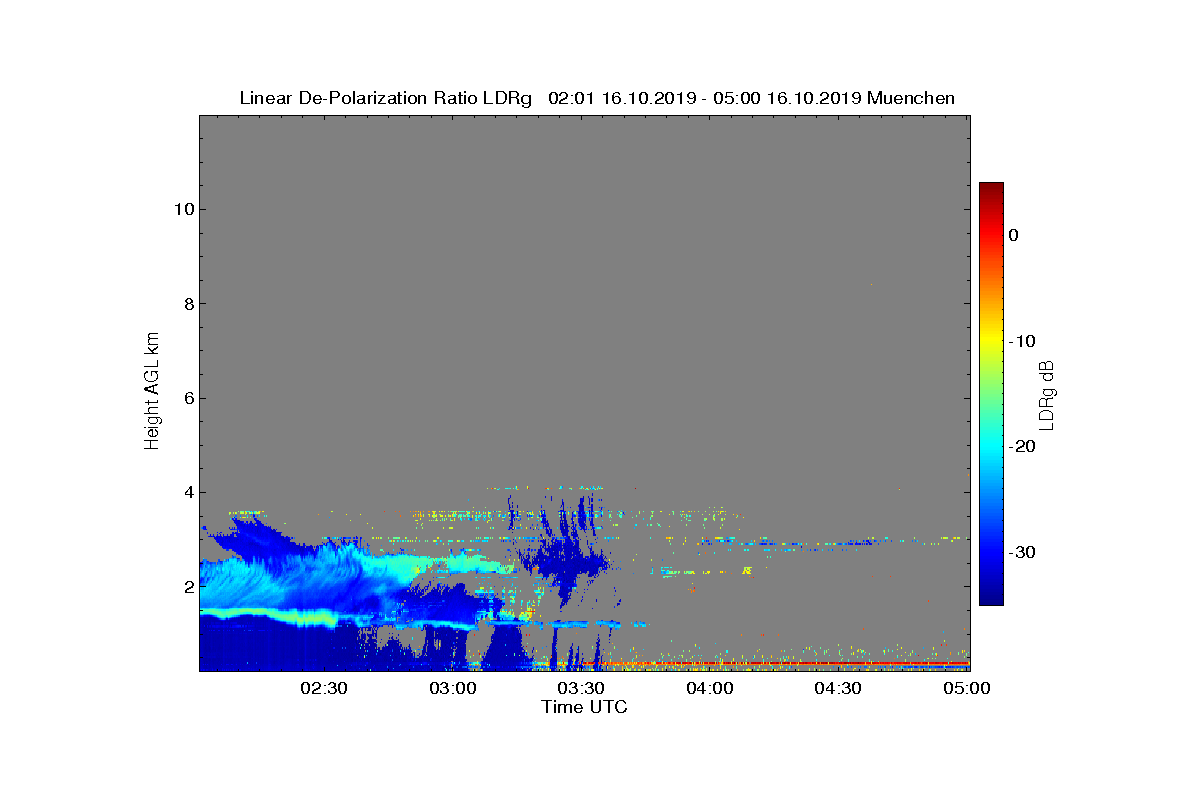Click the 03:00 time tick label
1200x800 pixels.
tap(452, 689)
